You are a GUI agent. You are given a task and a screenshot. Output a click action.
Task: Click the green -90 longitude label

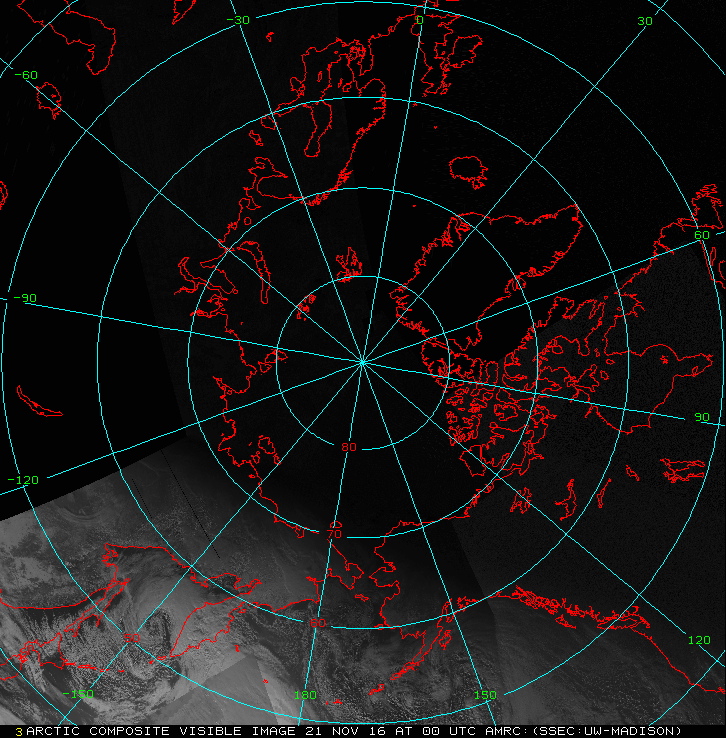pos(25,298)
